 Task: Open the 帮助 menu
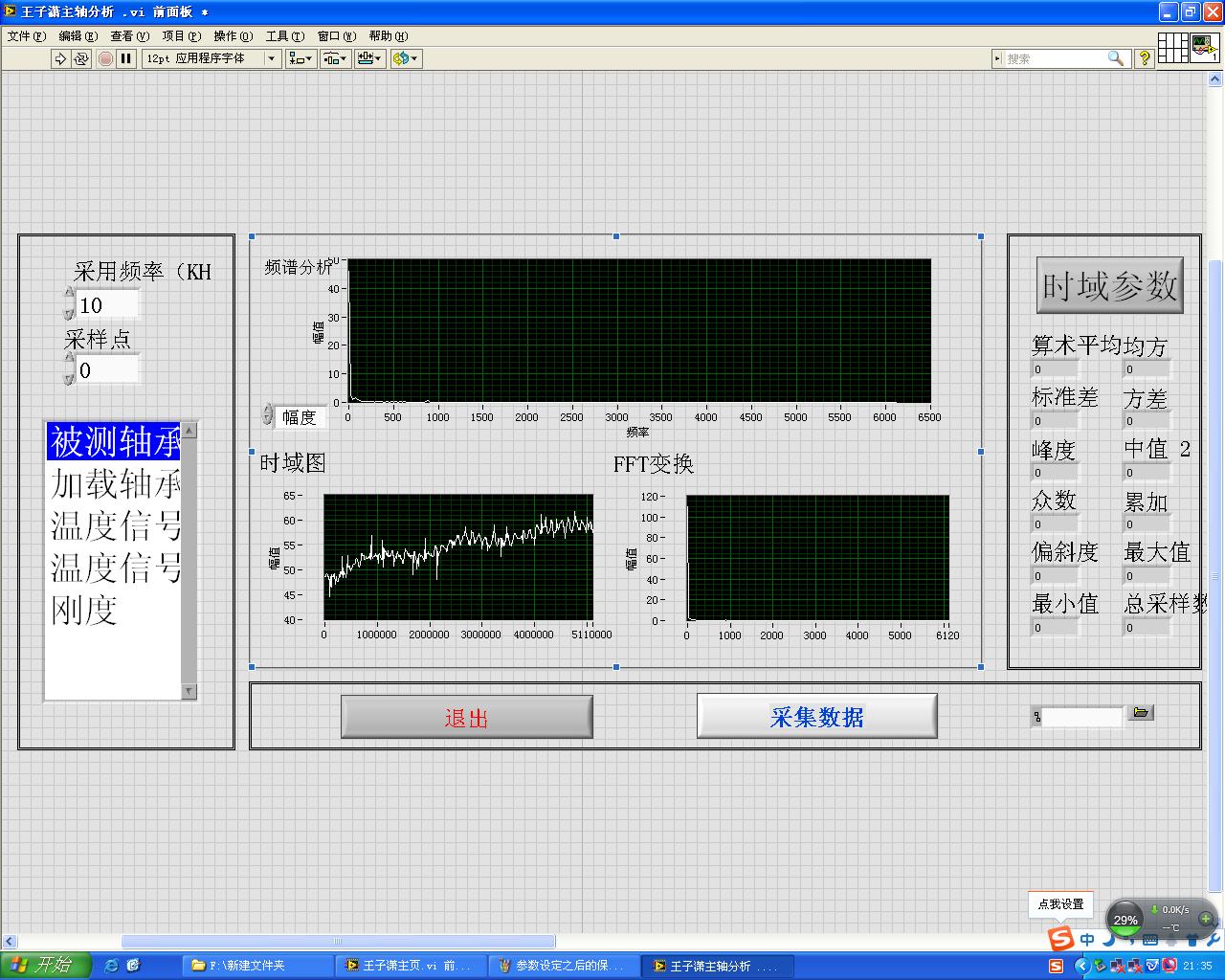389,36
